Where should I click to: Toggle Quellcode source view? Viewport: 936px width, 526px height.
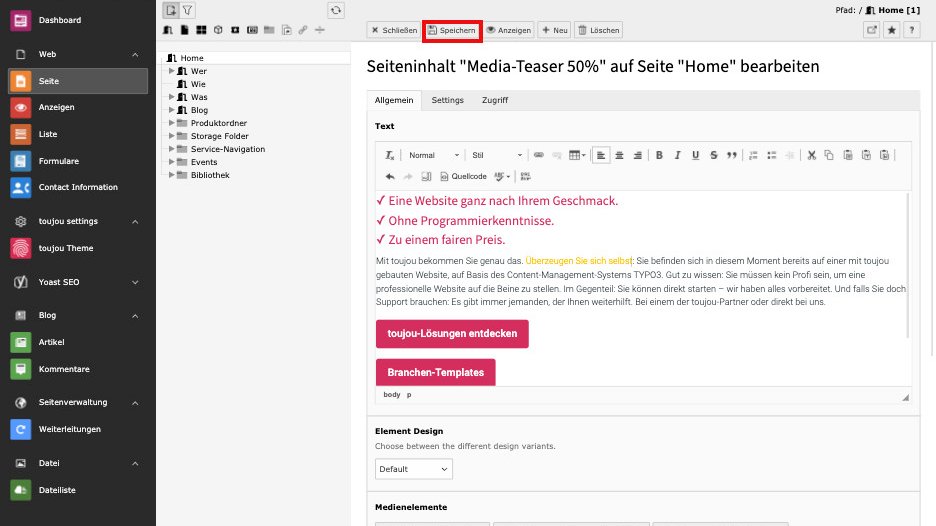463,176
